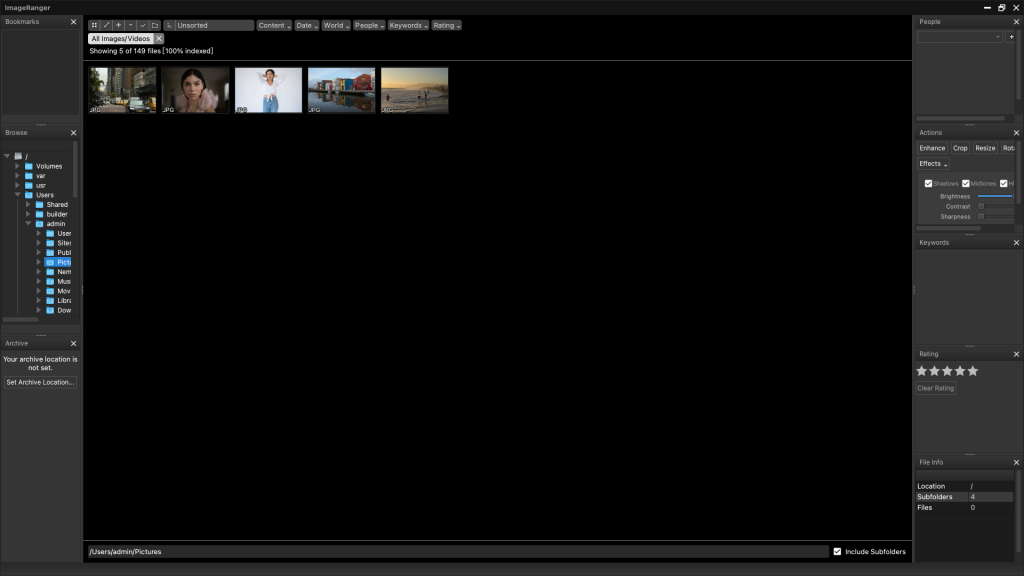
Task: Click the Crop button
Action: click(960, 148)
